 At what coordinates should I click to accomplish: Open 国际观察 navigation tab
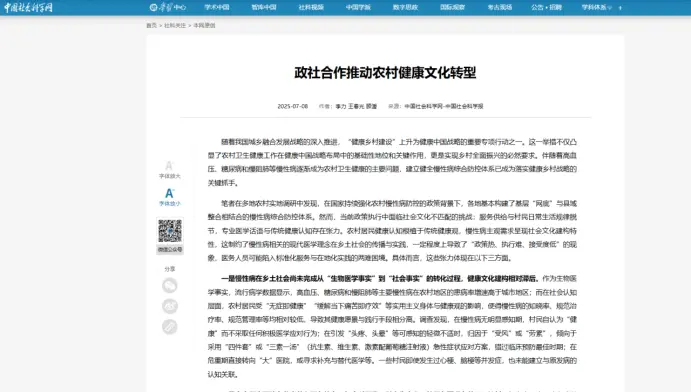tap(453, 7)
